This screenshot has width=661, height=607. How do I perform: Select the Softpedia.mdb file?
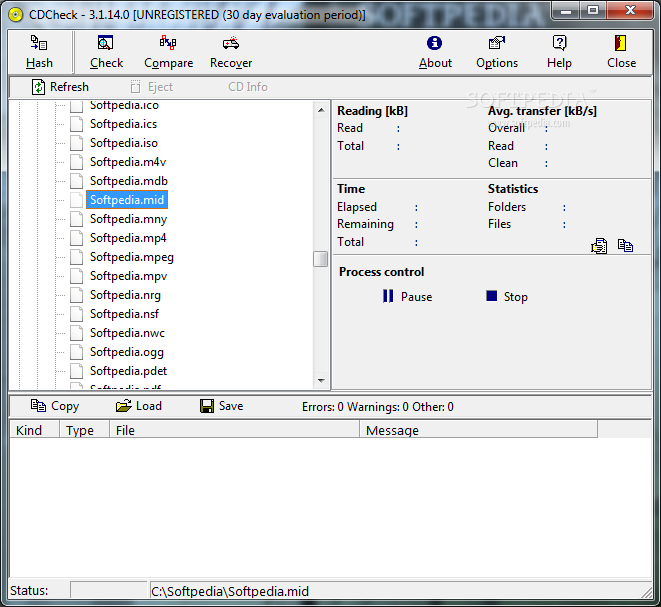pos(129,181)
